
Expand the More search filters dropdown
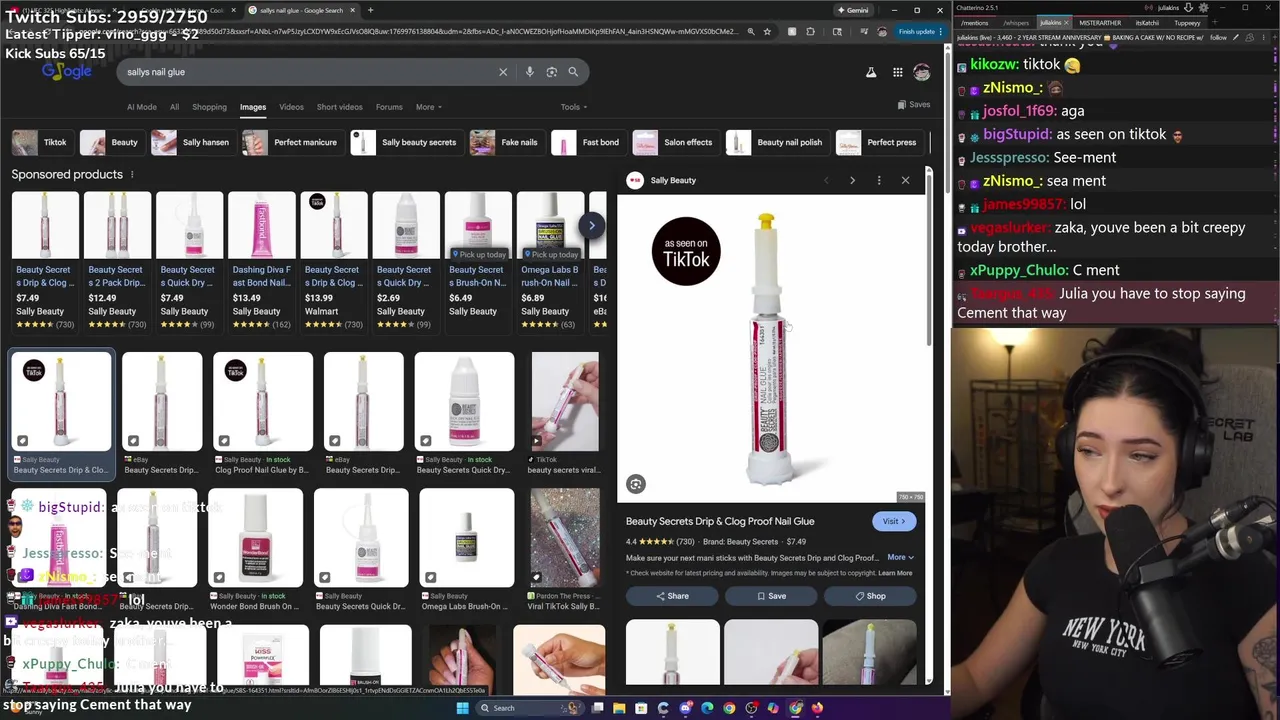click(x=428, y=107)
